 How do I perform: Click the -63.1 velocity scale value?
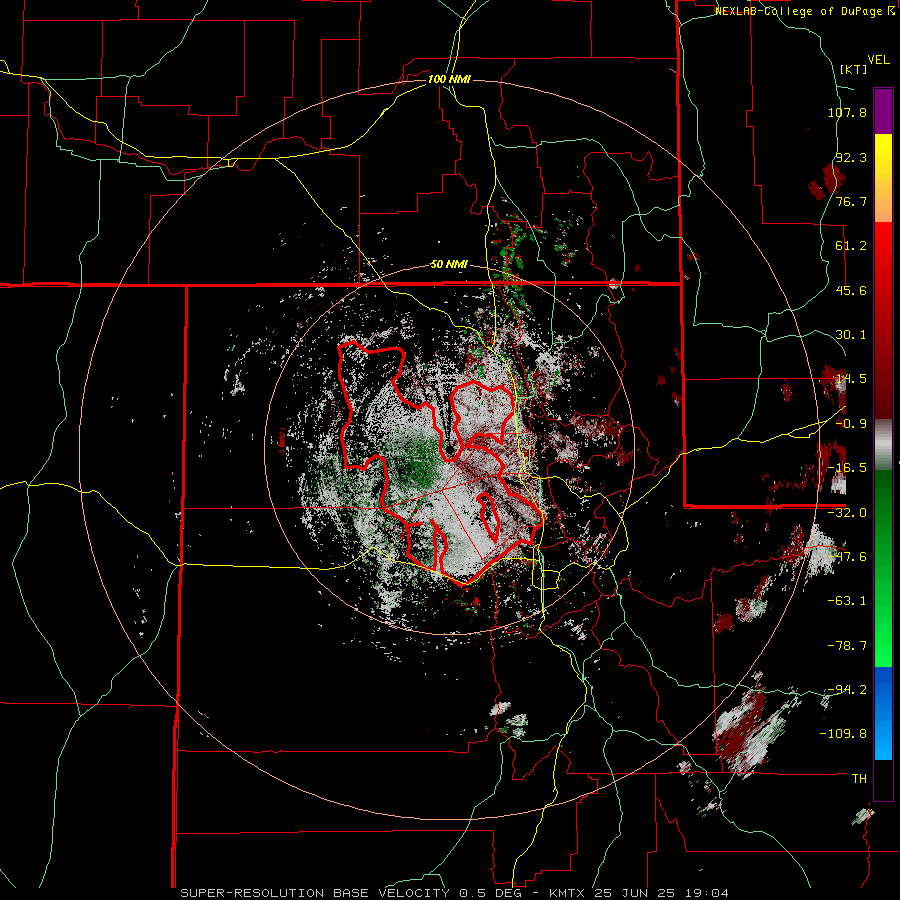[847, 601]
